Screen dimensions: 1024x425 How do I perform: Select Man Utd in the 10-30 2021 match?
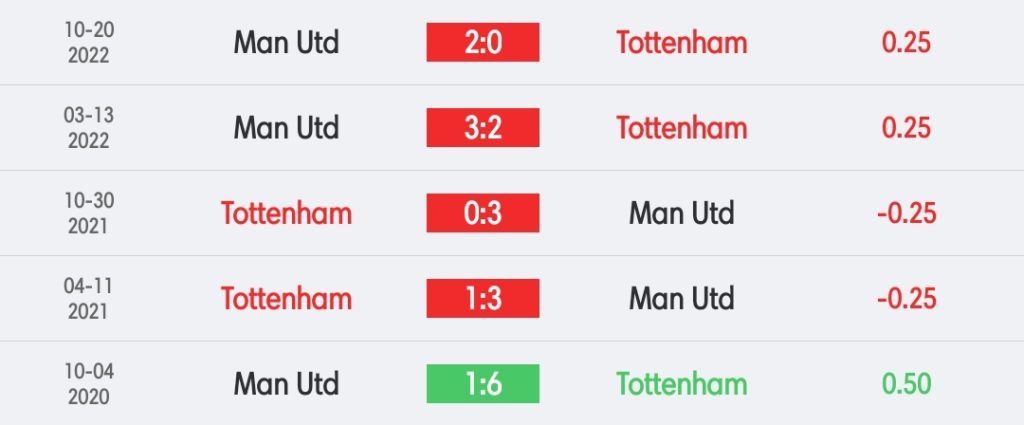[x=682, y=213]
